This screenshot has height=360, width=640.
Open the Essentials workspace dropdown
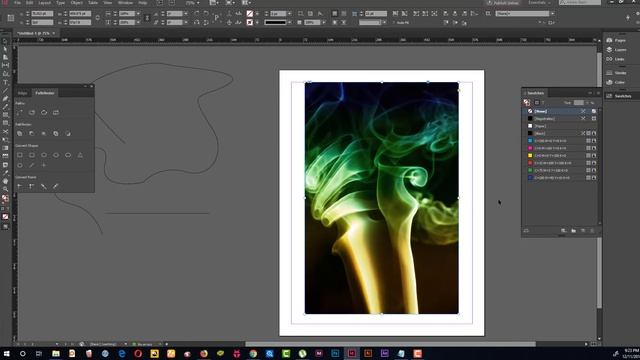[540, 3]
